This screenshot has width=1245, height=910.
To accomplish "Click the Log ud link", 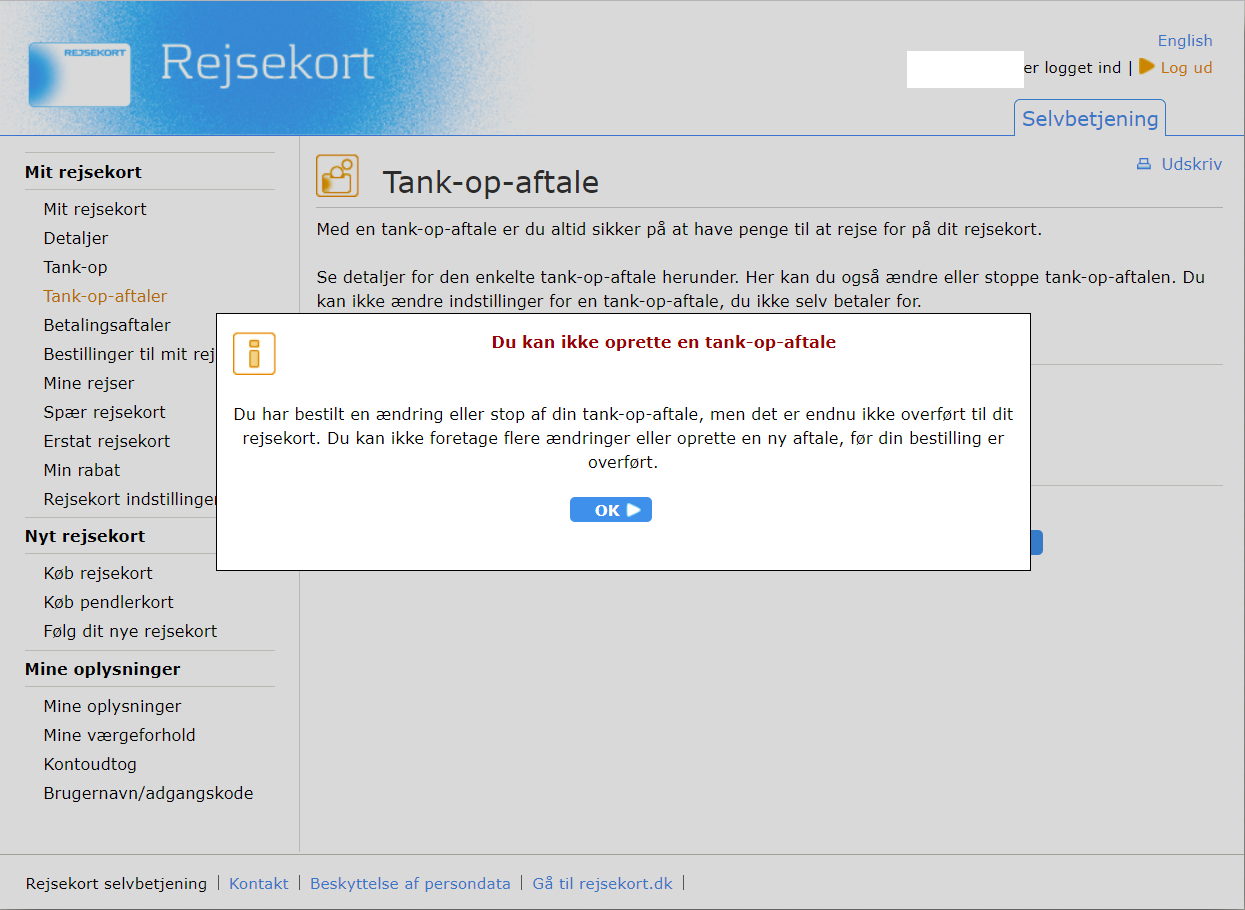I will click(1186, 68).
